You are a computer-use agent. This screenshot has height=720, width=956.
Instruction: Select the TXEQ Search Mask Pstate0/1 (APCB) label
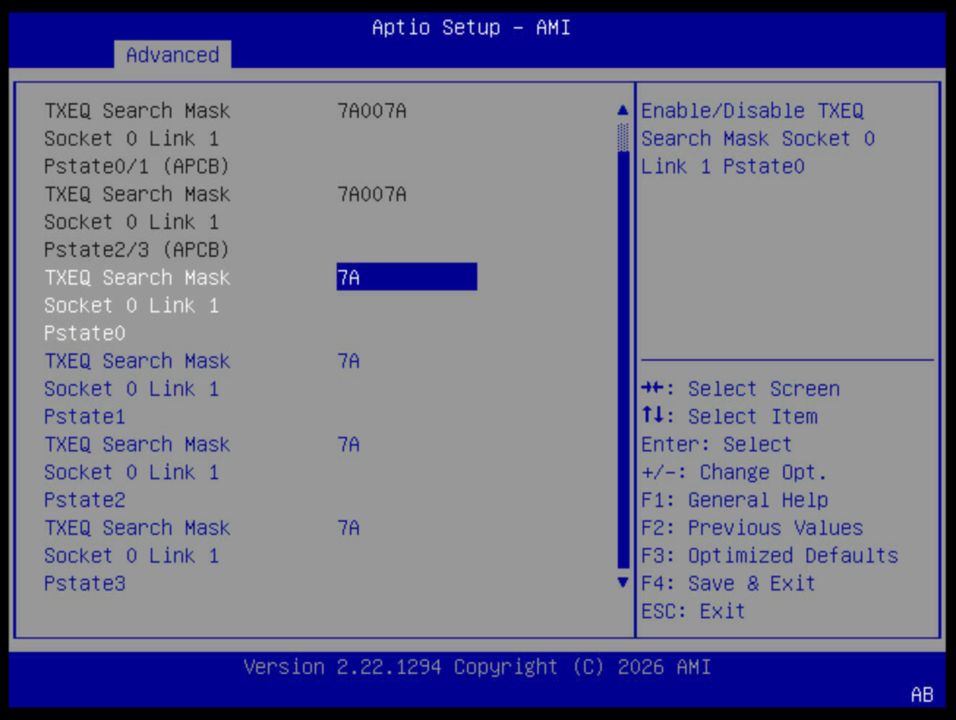[x=137, y=138]
